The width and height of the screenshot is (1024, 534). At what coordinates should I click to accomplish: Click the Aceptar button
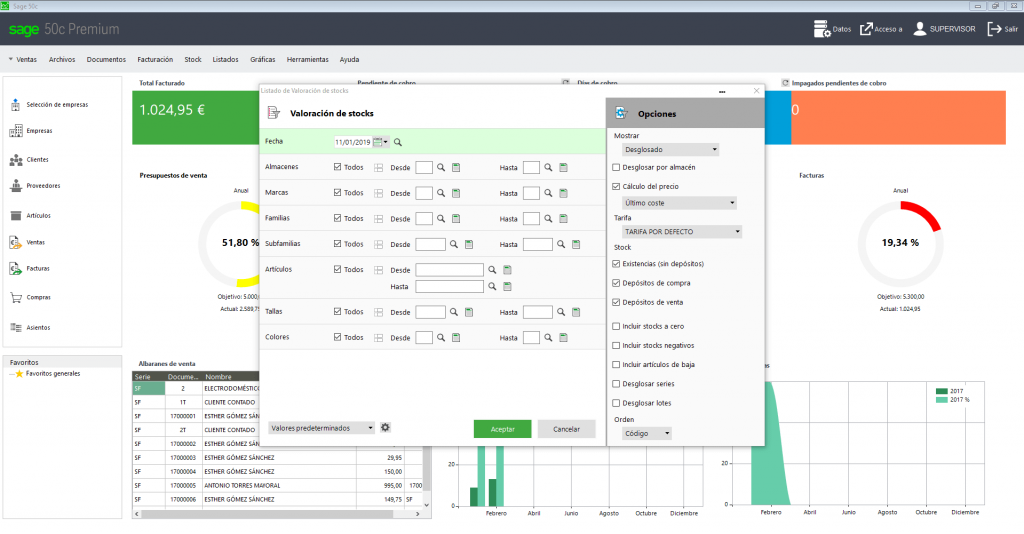[502, 429]
